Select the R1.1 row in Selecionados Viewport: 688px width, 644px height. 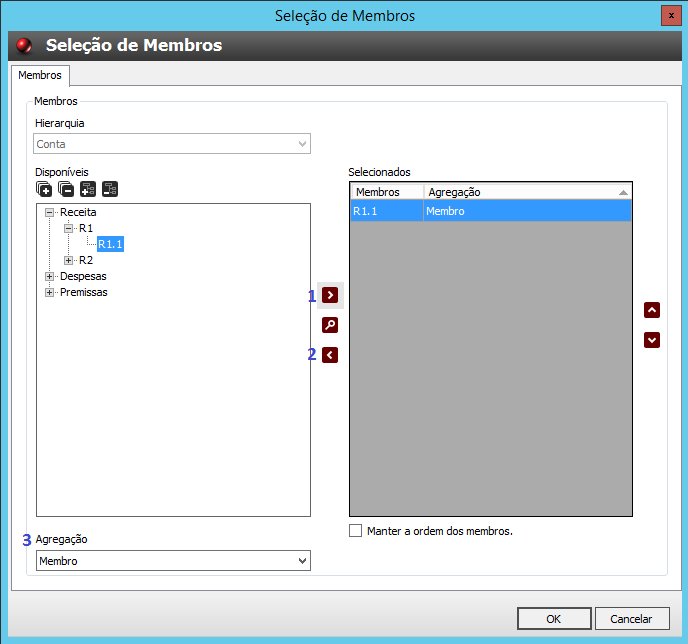(491, 211)
